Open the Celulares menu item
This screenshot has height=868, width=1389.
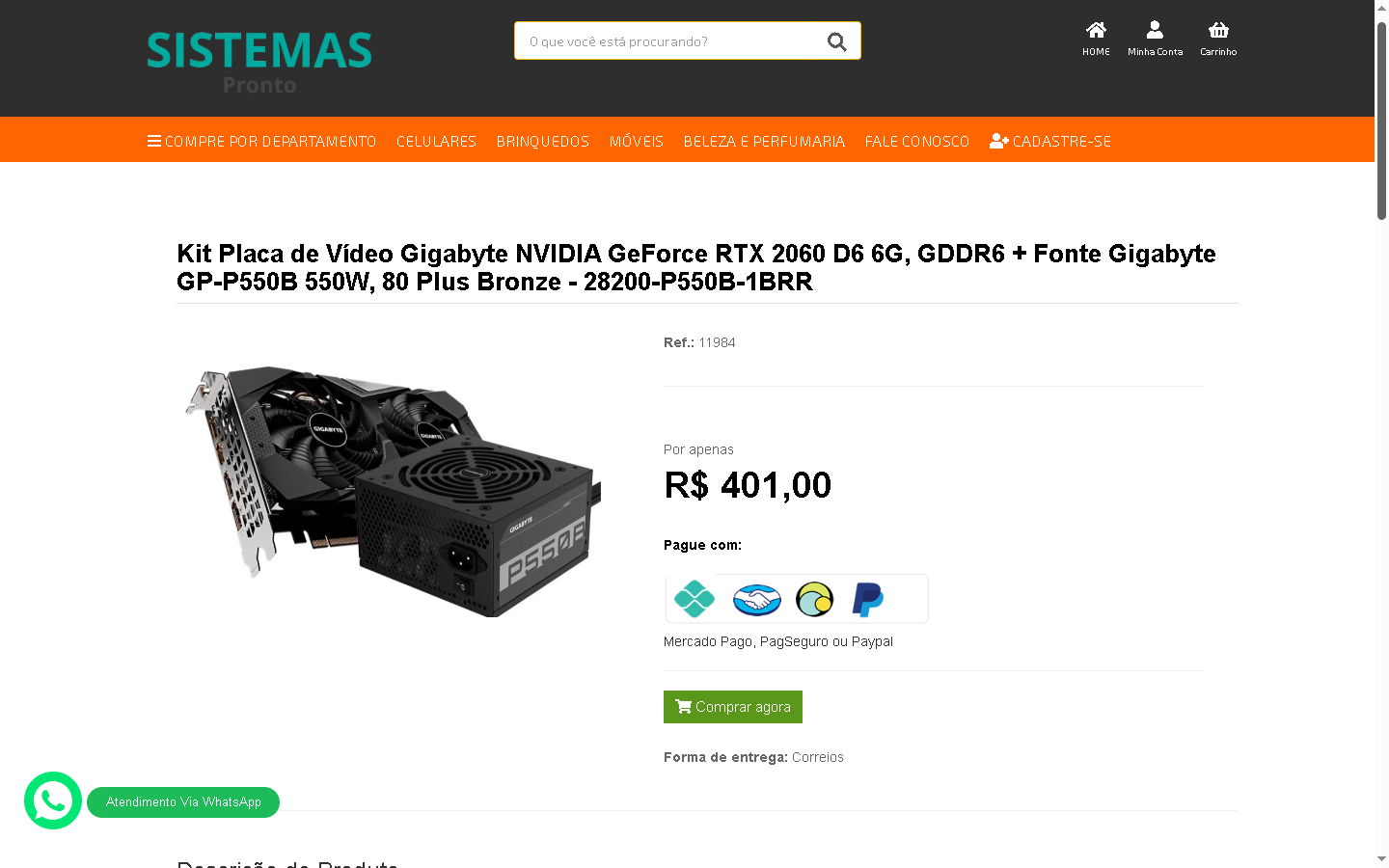tap(436, 141)
